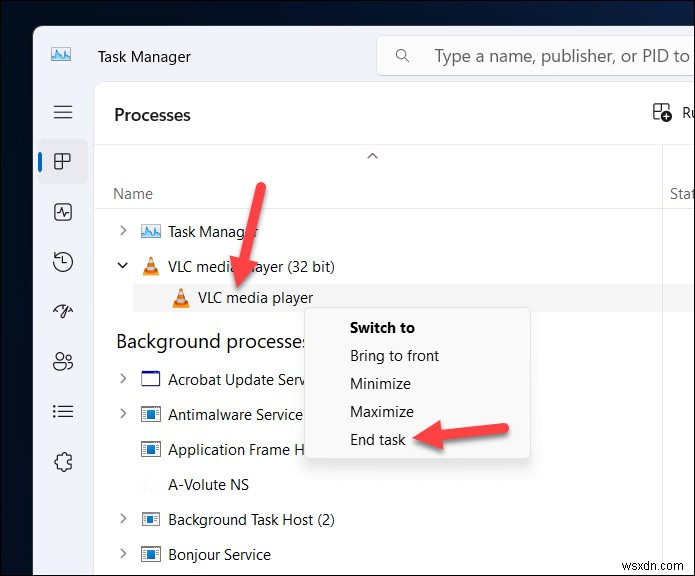Expand the Task Manager process row

[x=123, y=231]
